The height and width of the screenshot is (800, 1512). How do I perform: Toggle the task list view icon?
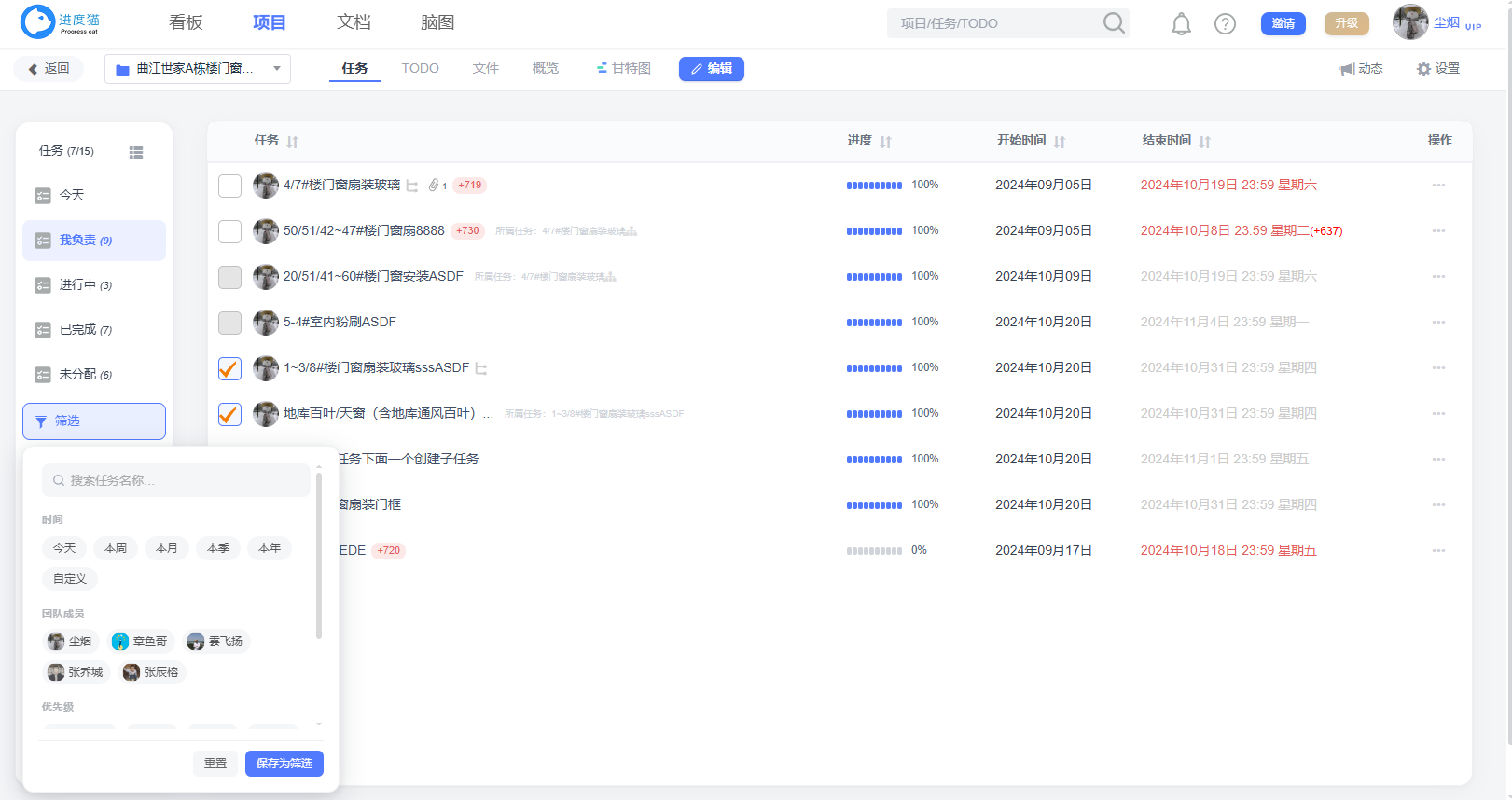[136, 152]
